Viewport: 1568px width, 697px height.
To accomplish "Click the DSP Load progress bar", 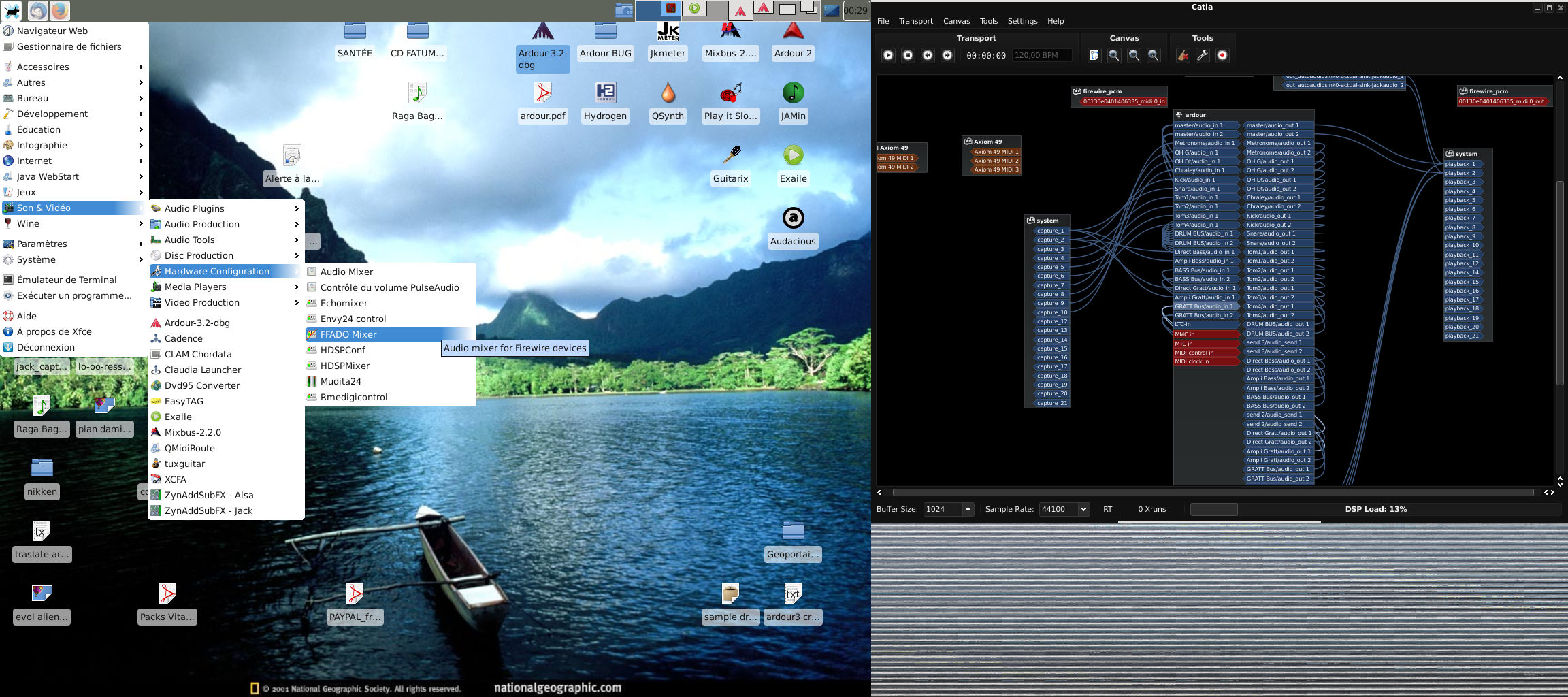I will click(1375, 509).
